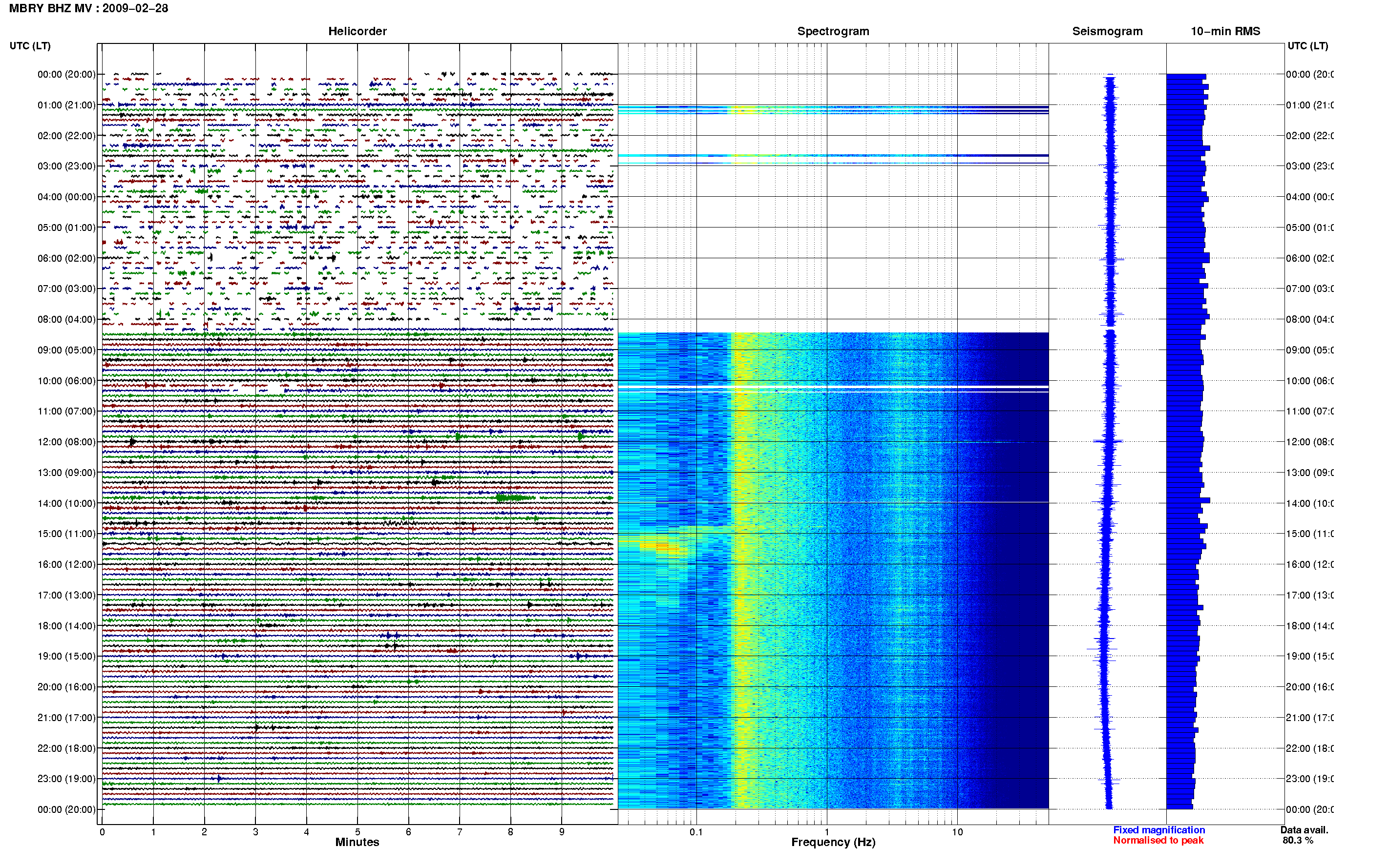This screenshot has width=1389, height=868.
Task: Click the left '07:00 (03:00)' time label
Action: [66, 288]
